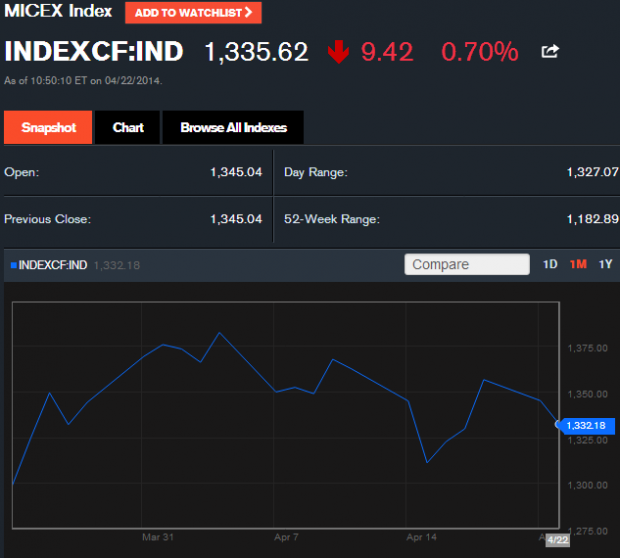This screenshot has width=620, height=558.
Task: Focus the Compare input field
Action: pos(467,265)
